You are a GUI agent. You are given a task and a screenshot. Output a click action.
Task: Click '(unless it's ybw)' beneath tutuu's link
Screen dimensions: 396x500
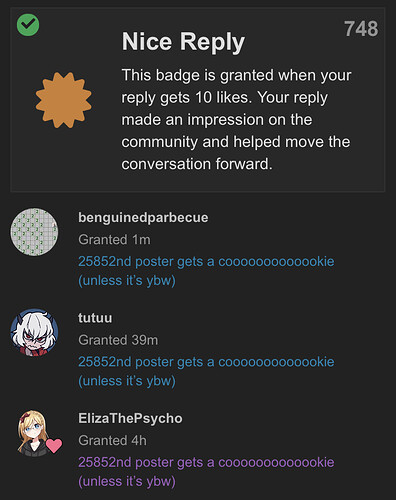point(127,381)
